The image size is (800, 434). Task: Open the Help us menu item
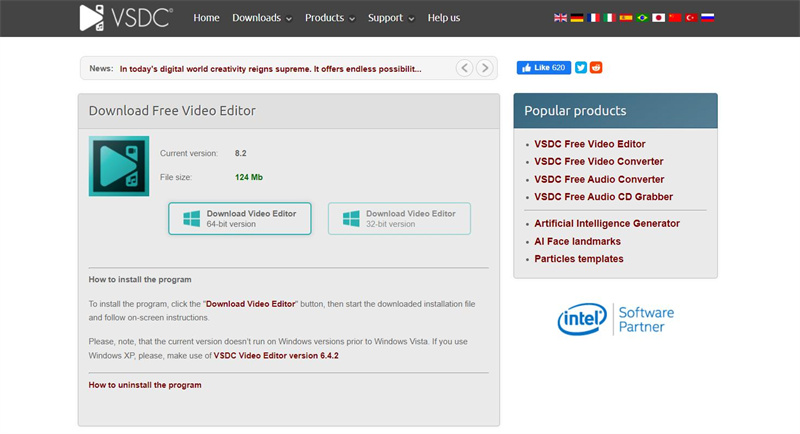click(x=444, y=18)
